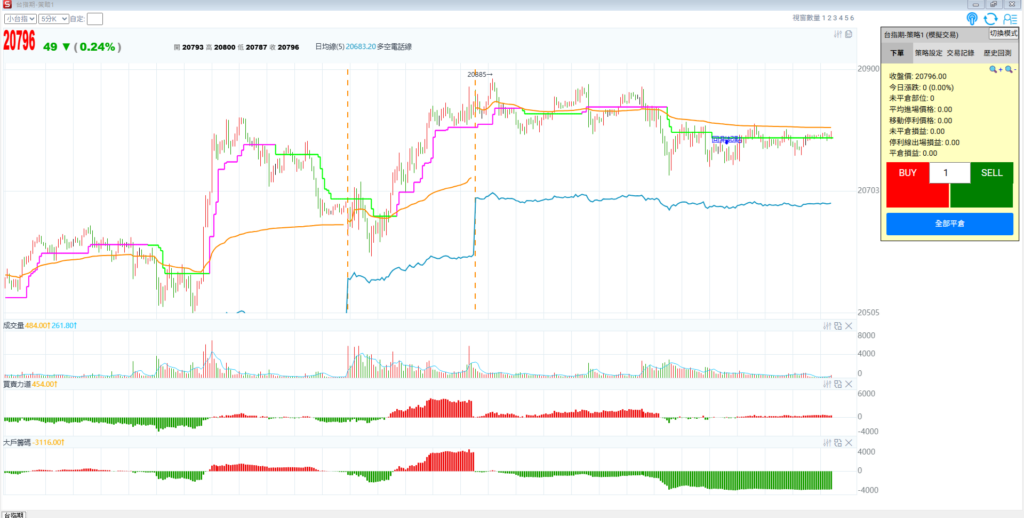Image resolution: width=1024 pixels, height=518 pixels.
Task: Toggle trading mode with 切換模式 button
Action: (1002, 34)
